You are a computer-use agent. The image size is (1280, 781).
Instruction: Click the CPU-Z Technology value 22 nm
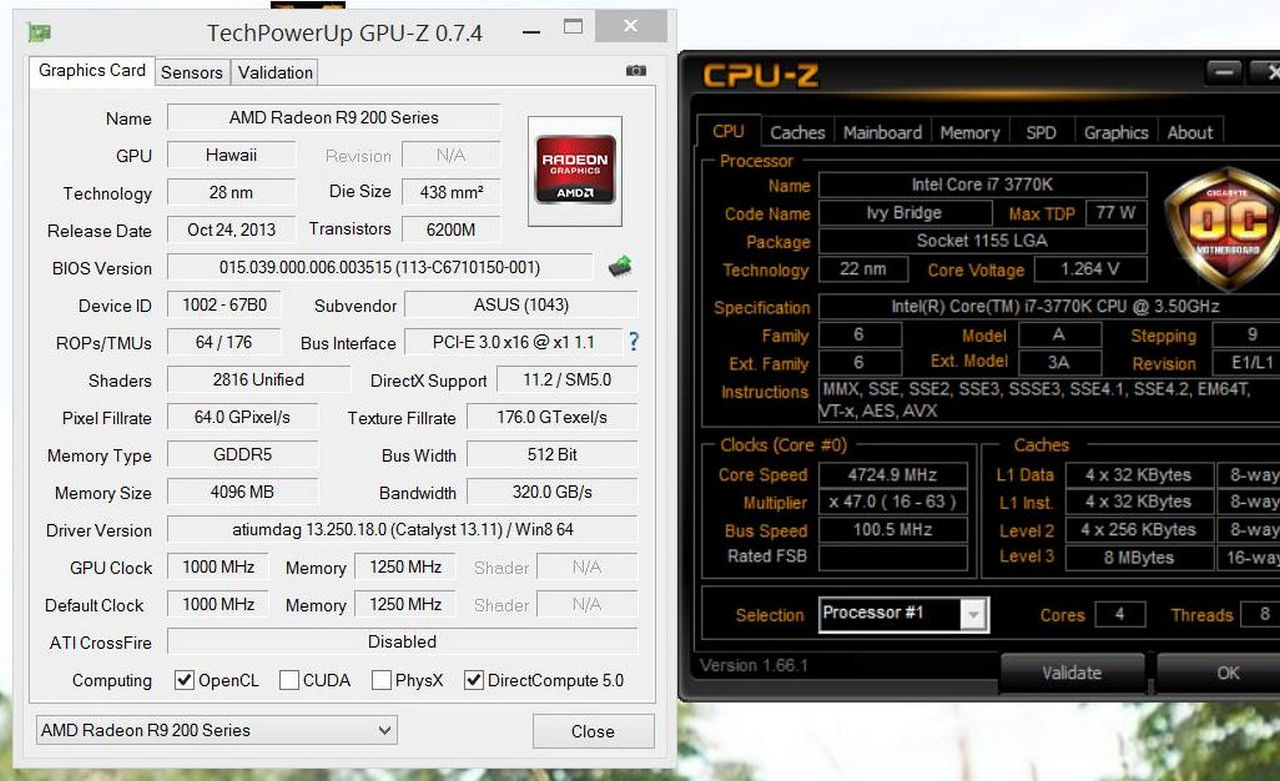click(x=864, y=269)
